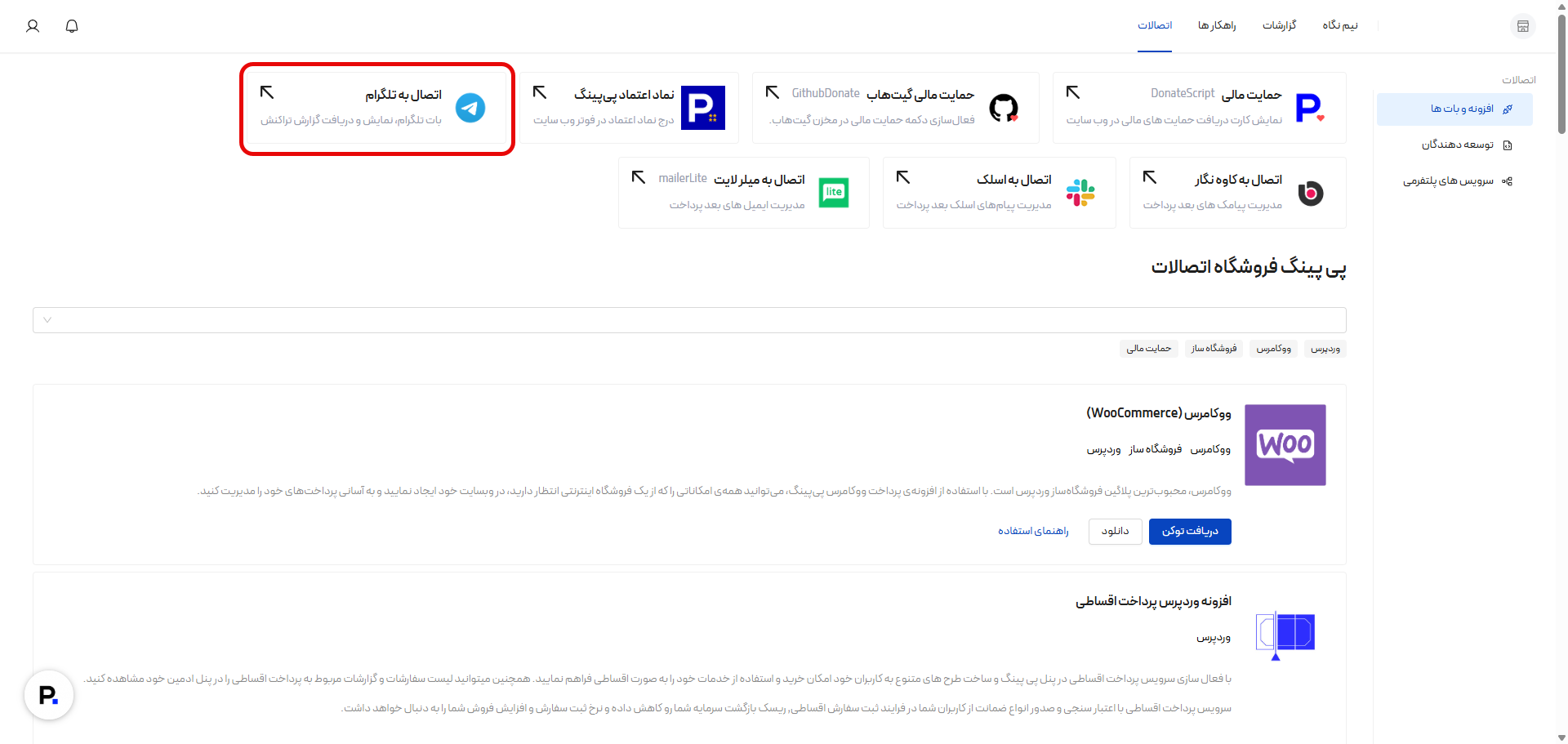Switch to راهکارها tab
This screenshot has width=1568, height=744.
pos(1217,25)
